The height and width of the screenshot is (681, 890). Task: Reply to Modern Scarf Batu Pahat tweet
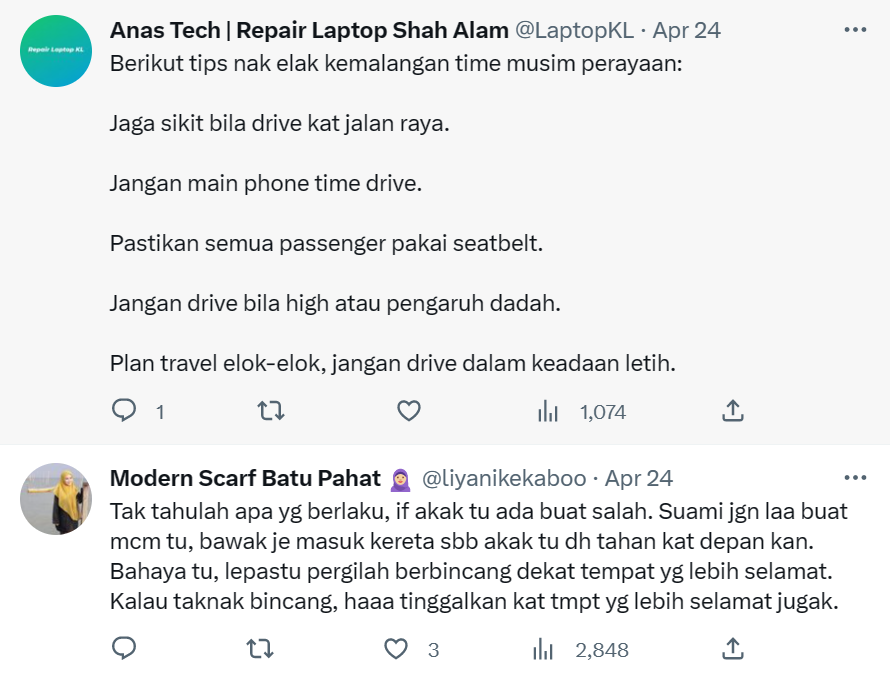124,649
